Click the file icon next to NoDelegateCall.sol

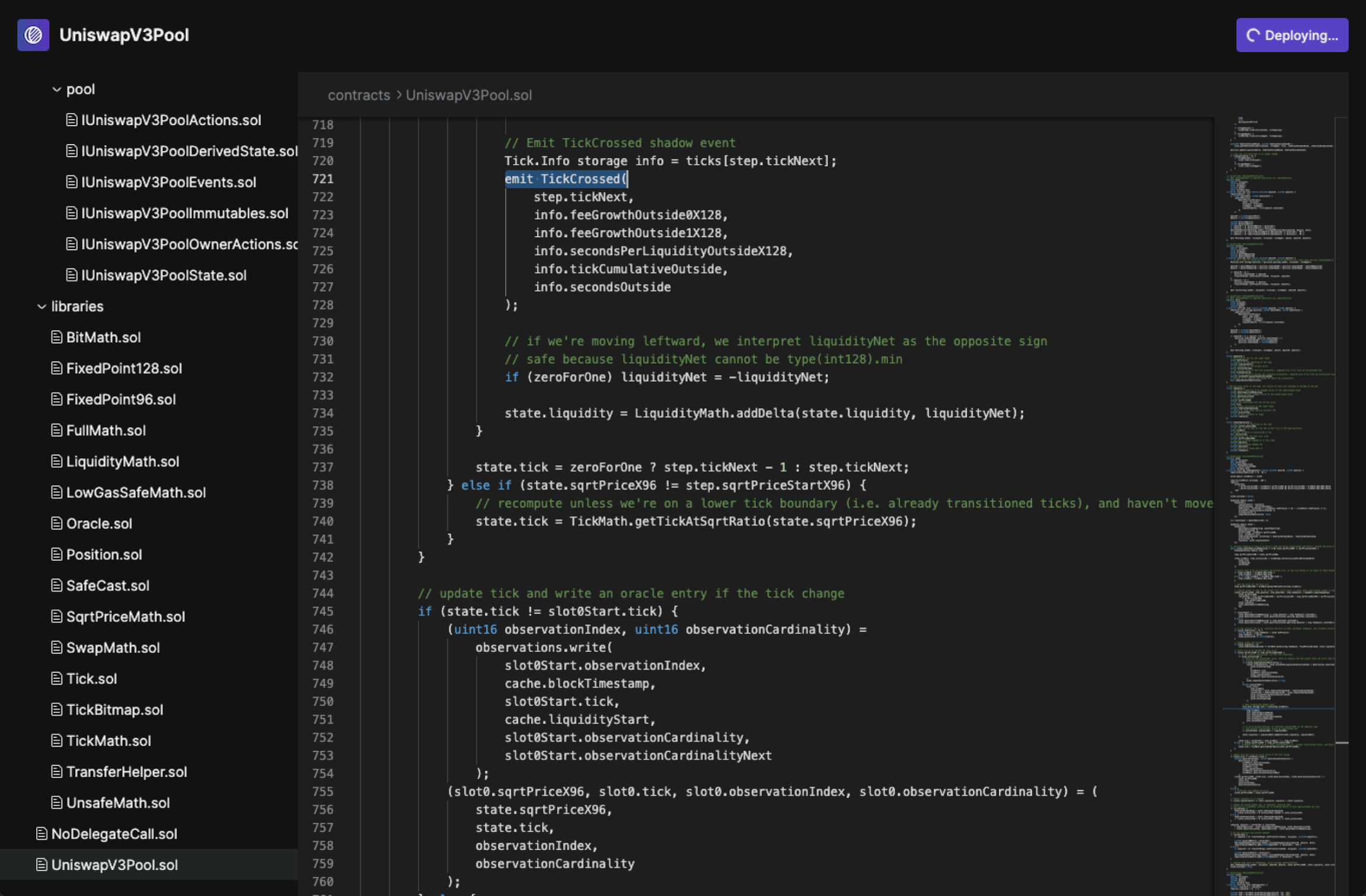coord(42,834)
